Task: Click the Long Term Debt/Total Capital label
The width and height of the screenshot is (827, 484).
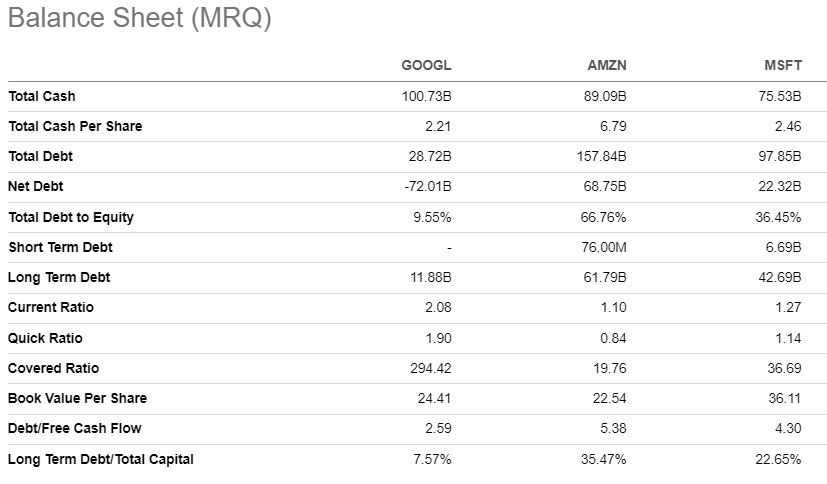Action: 101,459
